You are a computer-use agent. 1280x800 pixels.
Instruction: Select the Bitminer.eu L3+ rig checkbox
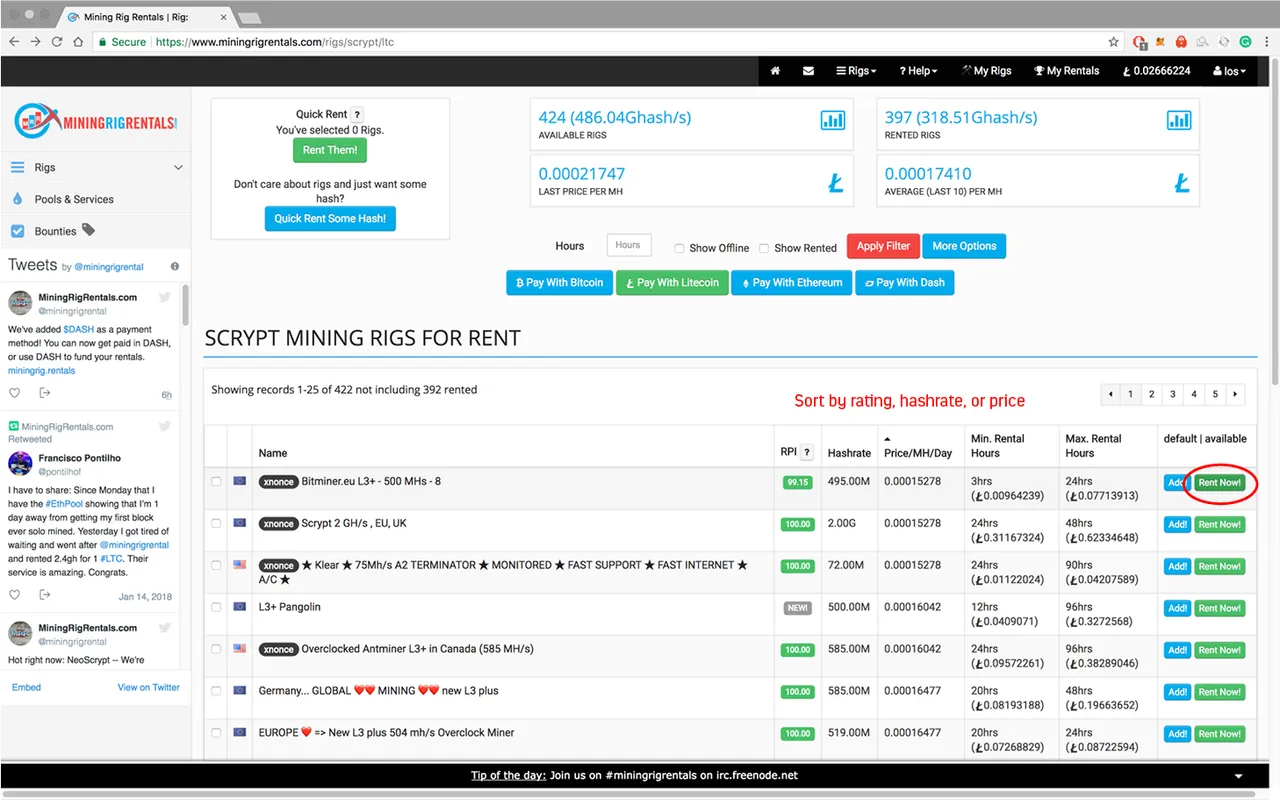[x=216, y=482]
